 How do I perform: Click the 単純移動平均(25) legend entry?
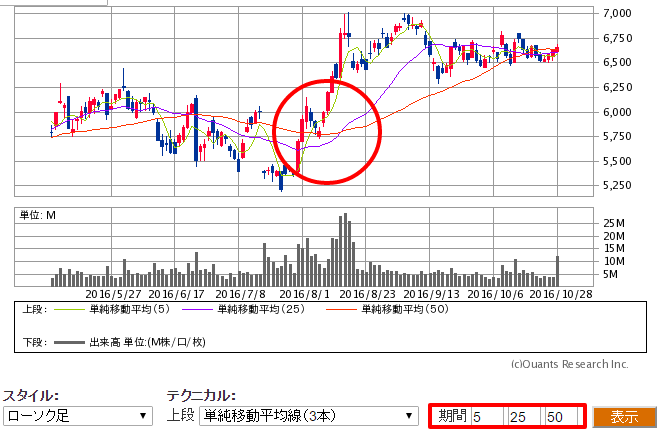click(x=263, y=310)
